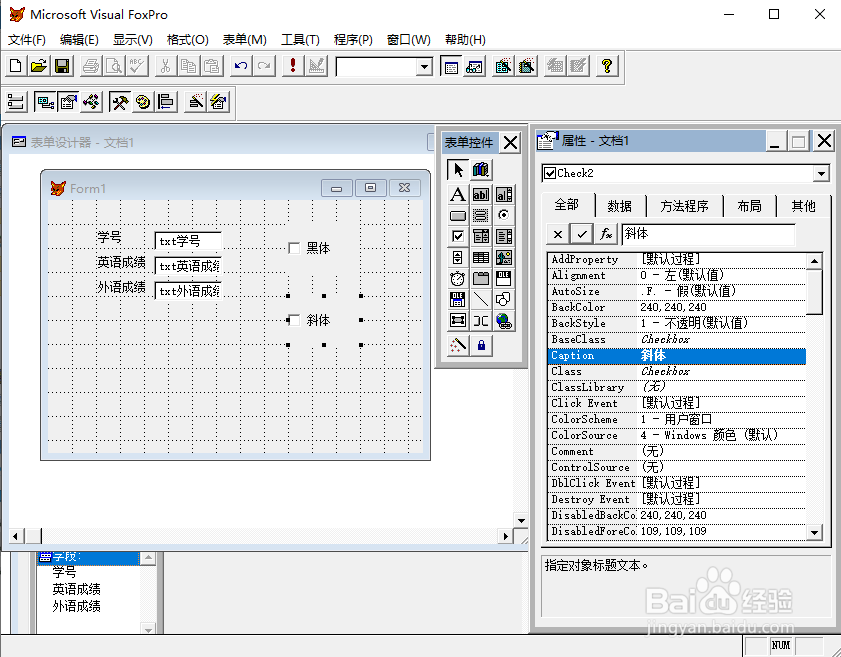
Task: Toggle the Properties window toolbar button
Action: click(68, 102)
